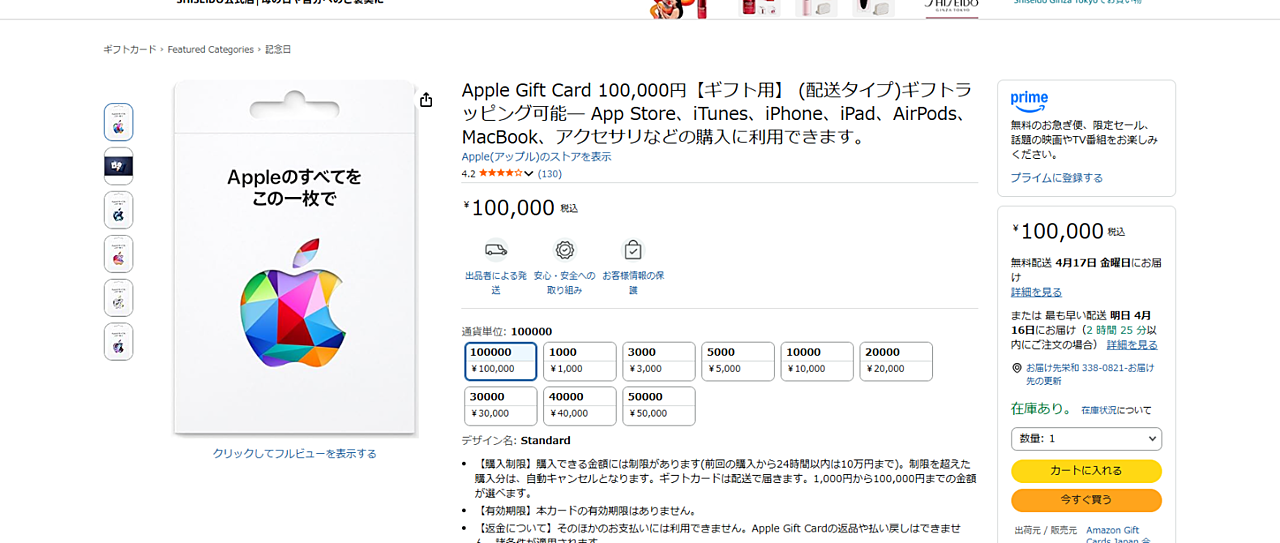1280x543 pixels.
Task: Select the fifth product thumbnail
Action: (x=118, y=298)
